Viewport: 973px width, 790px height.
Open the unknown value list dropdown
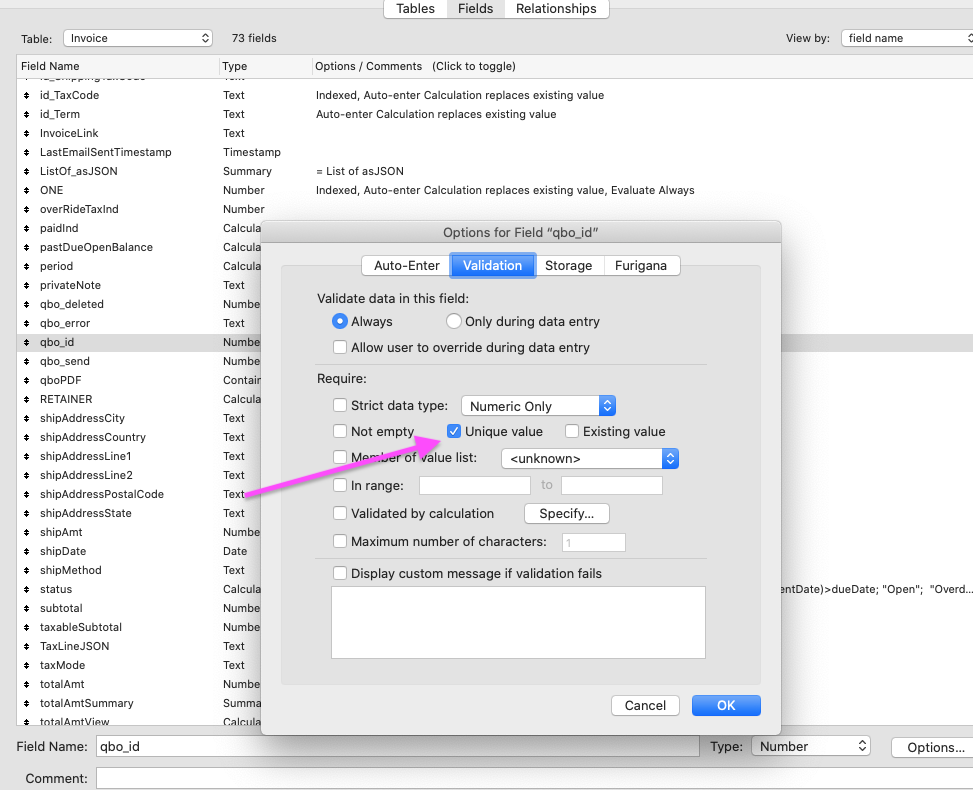point(590,459)
